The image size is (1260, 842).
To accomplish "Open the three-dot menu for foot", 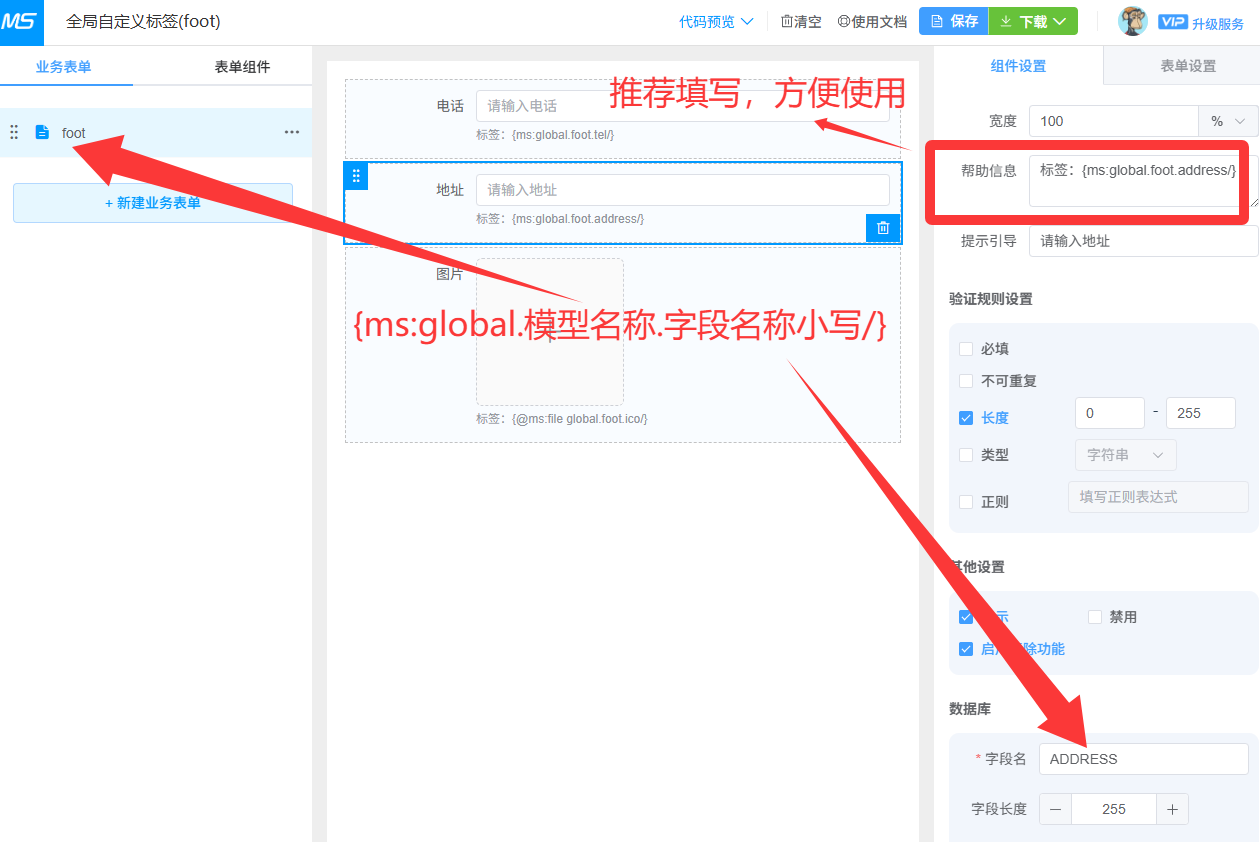I will tap(291, 132).
